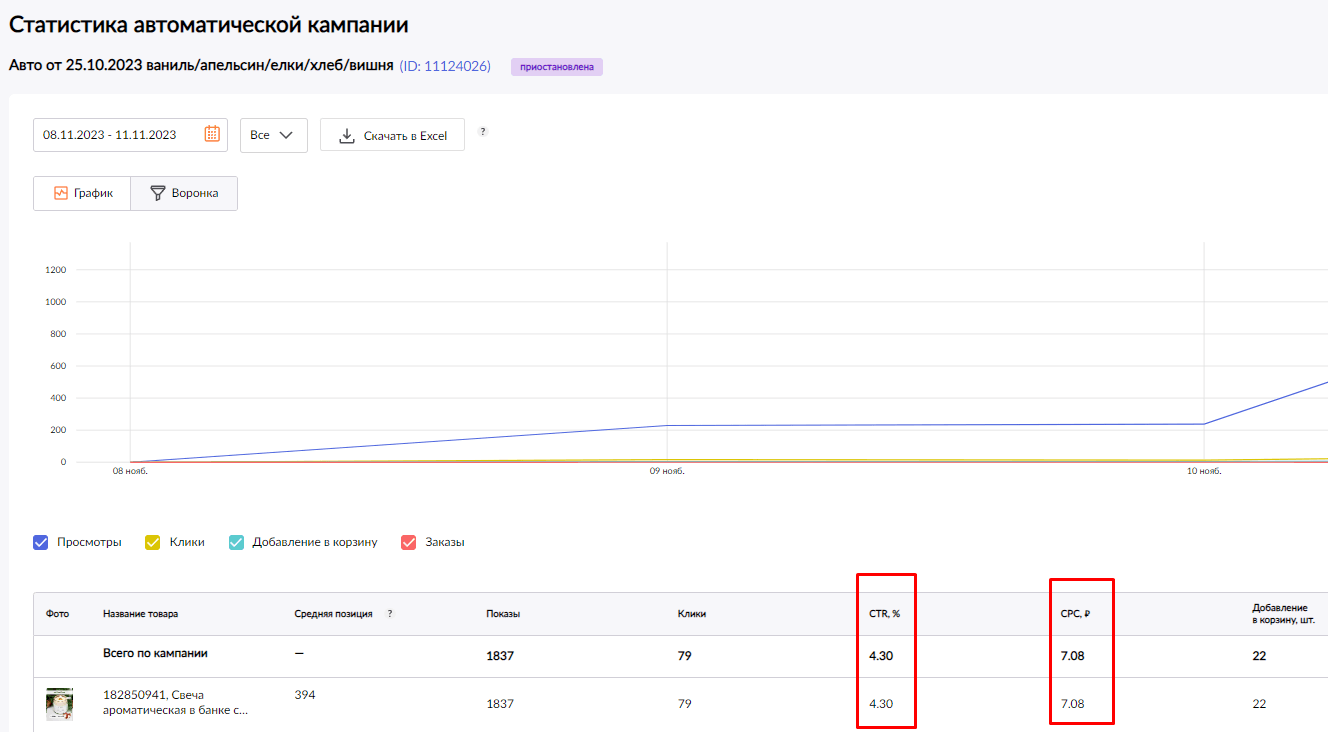Toggle the Заказы series checkbox

tap(408, 542)
